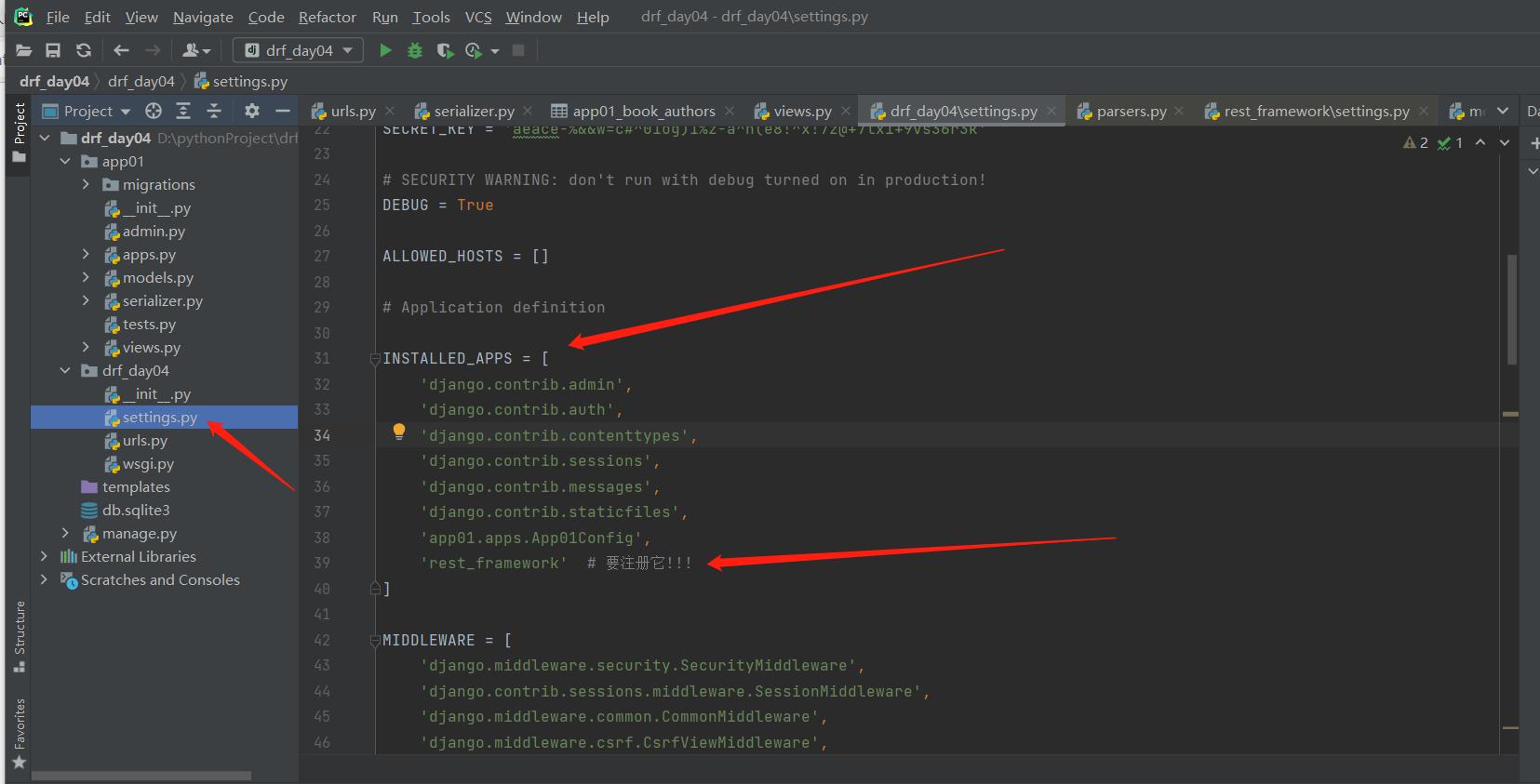This screenshot has height=784, width=1540.
Task: Close the parsers.py editor tab
Action: (1179, 111)
